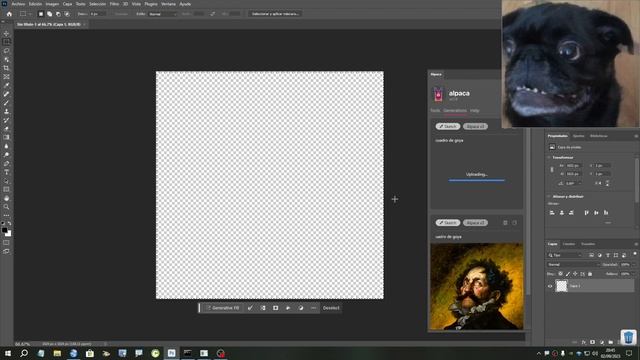640x360 pixels.
Task: Click Seleccionar y aplicar máscara button
Action: [x=275, y=14]
